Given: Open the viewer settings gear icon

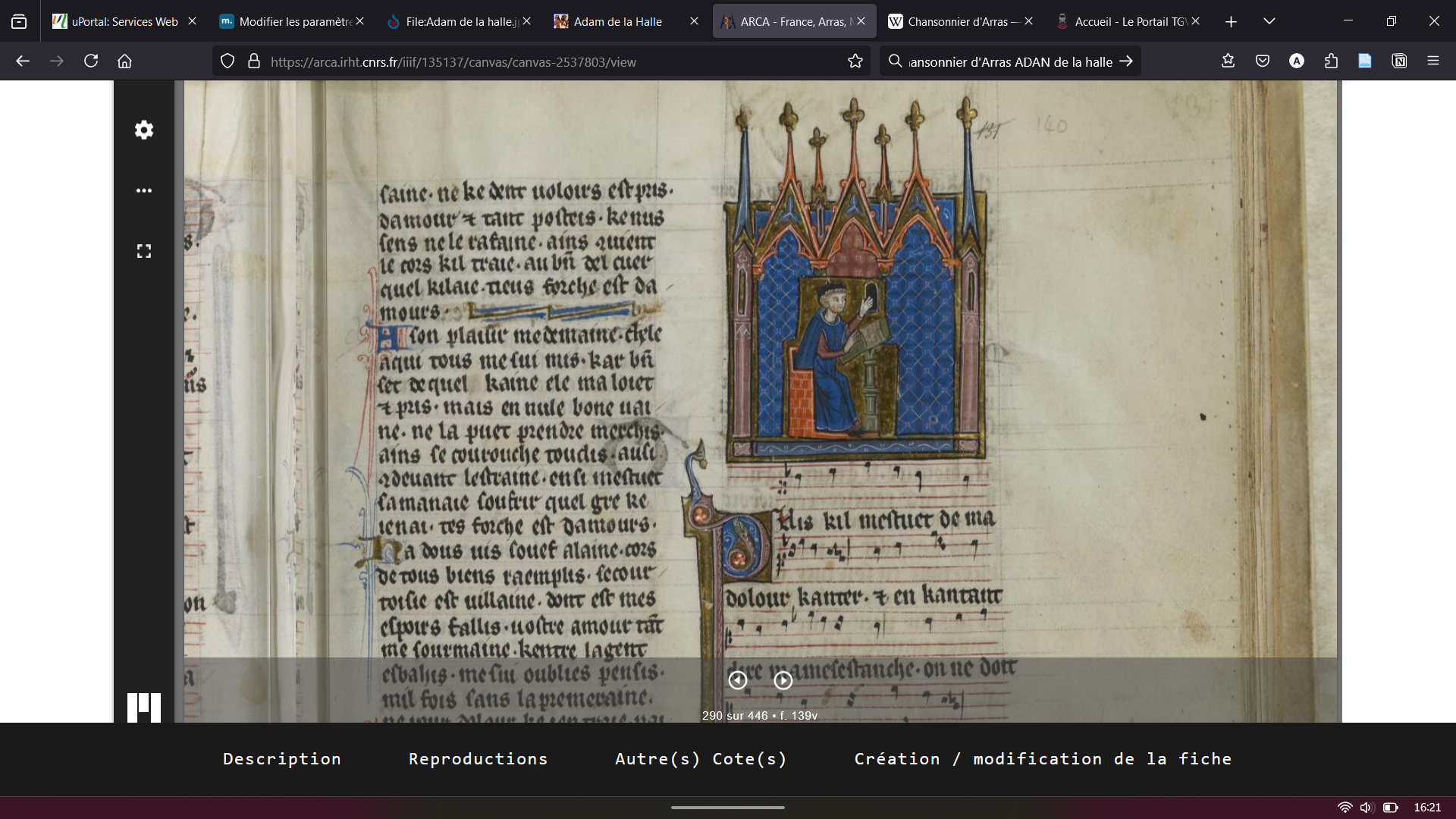Looking at the screenshot, I should point(144,130).
